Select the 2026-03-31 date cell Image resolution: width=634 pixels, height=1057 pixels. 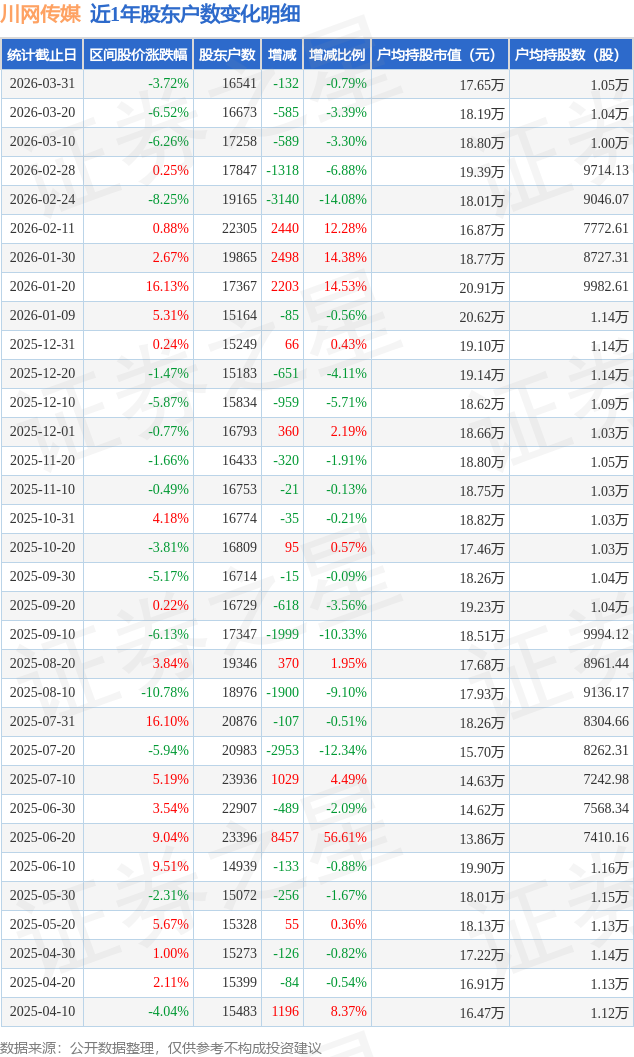coord(42,84)
